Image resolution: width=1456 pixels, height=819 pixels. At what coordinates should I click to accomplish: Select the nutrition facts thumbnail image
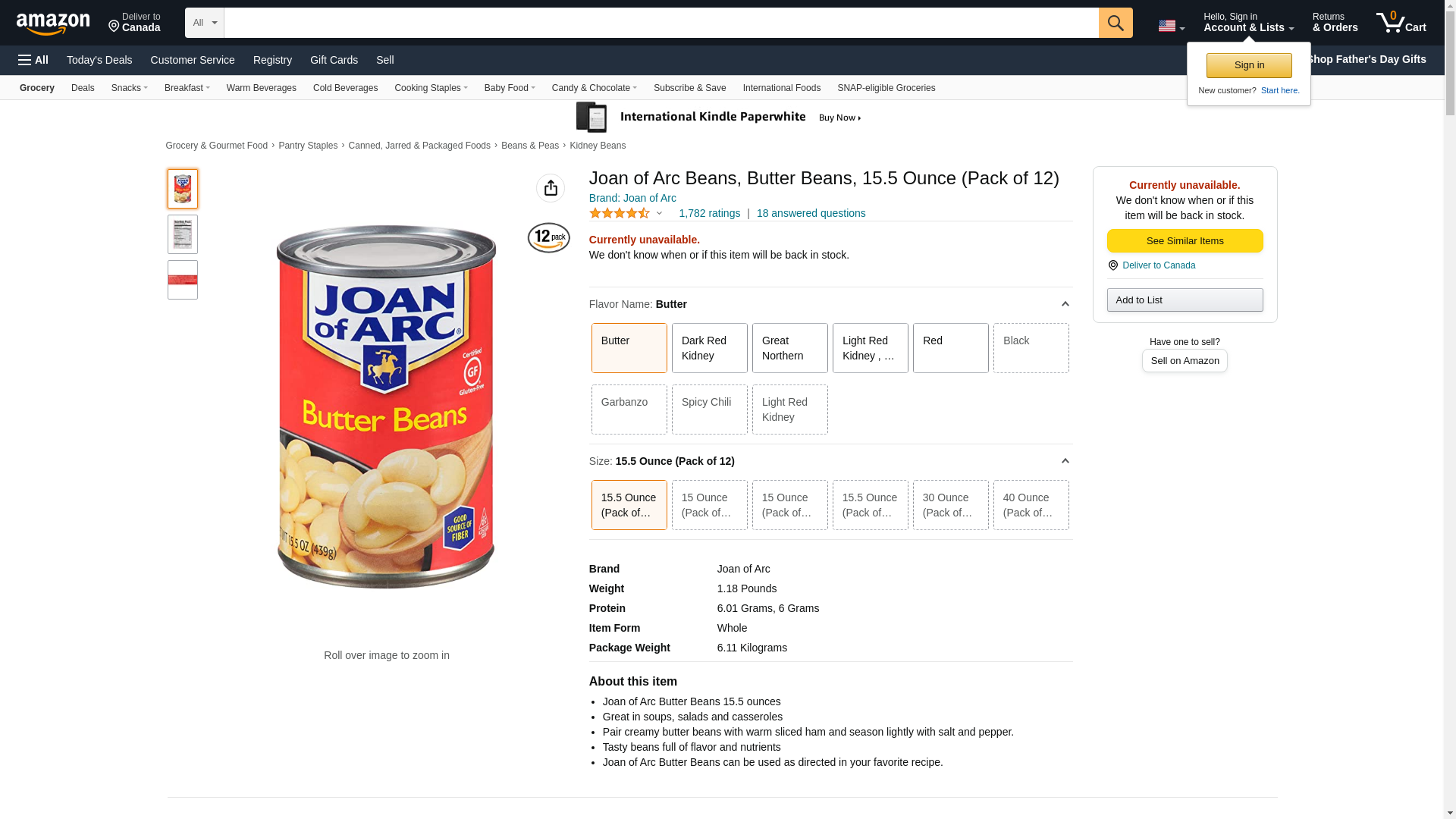coord(183,234)
